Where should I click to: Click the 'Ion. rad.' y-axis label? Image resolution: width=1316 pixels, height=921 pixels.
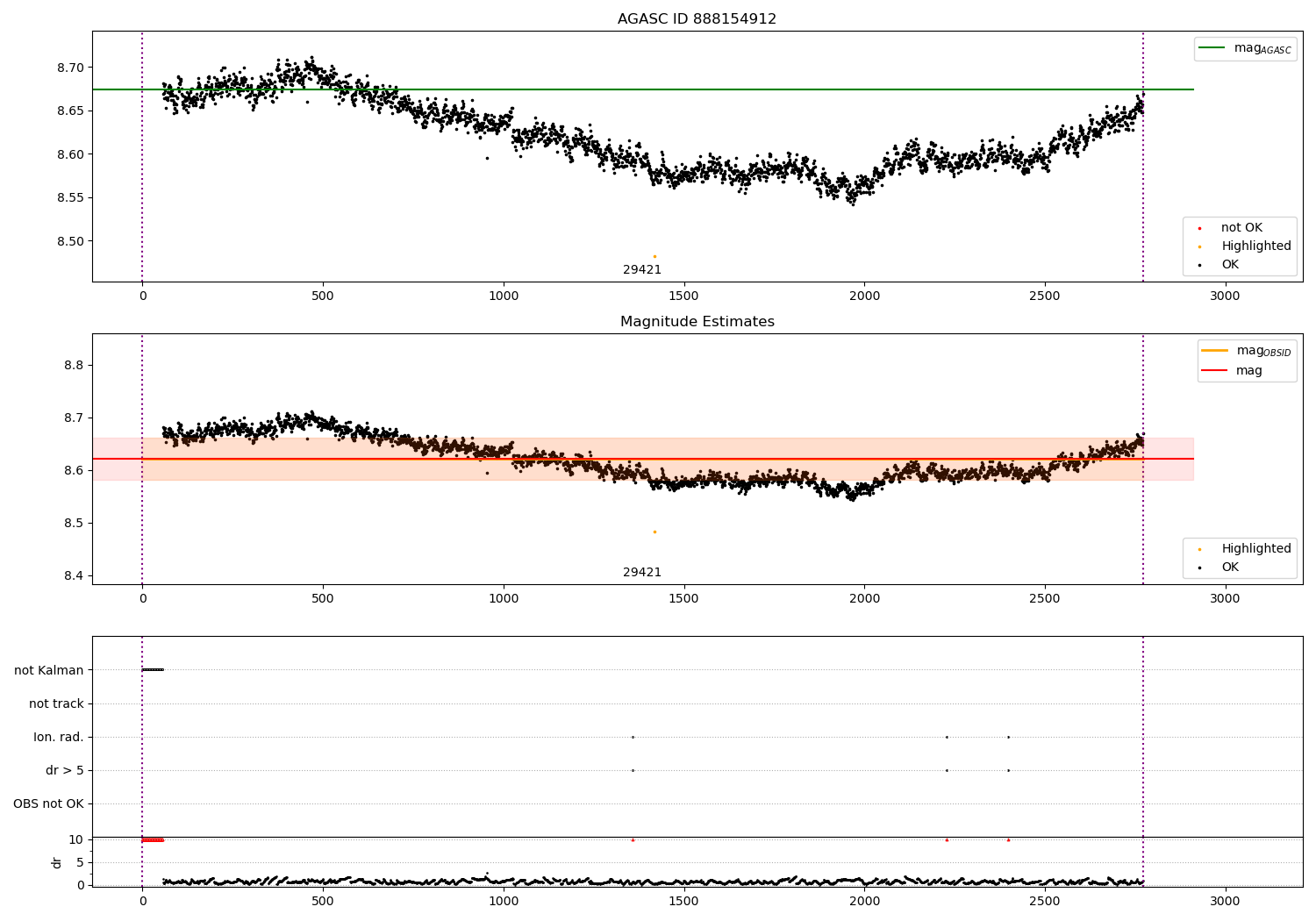pos(59,737)
